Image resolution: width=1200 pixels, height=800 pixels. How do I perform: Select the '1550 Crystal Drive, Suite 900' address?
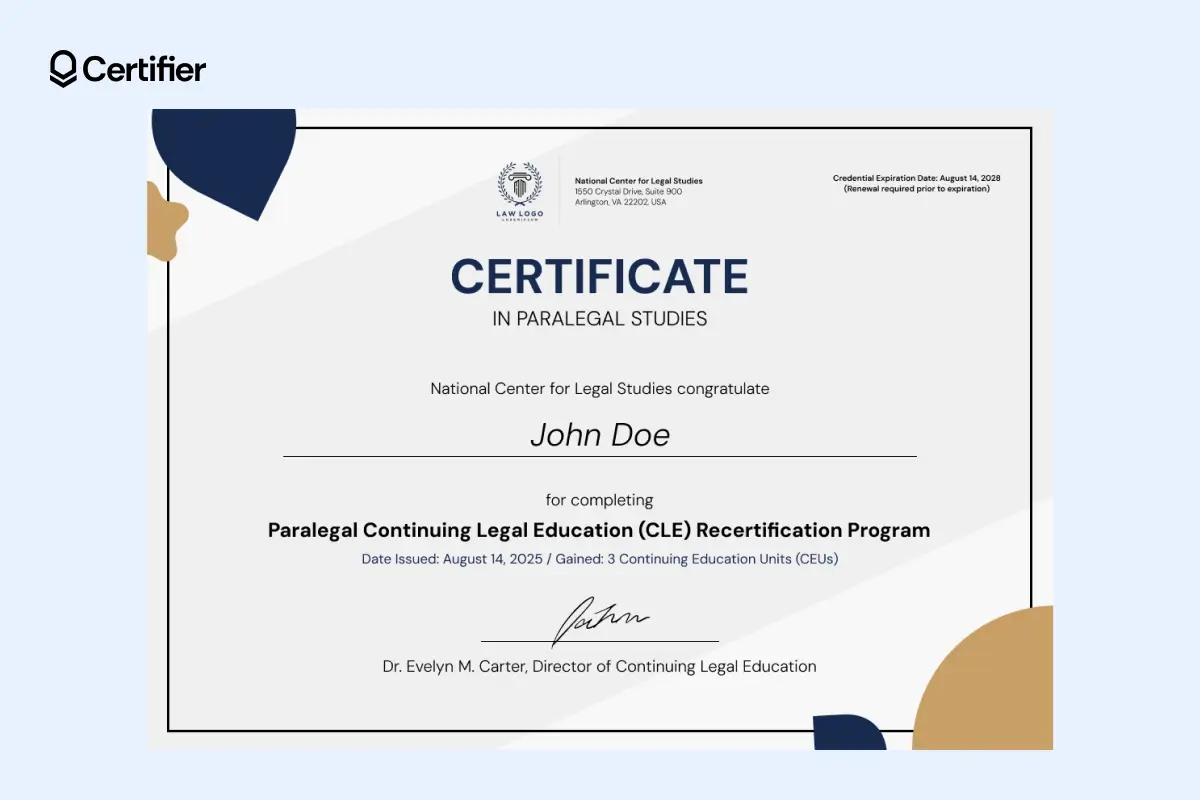[629, 191]
